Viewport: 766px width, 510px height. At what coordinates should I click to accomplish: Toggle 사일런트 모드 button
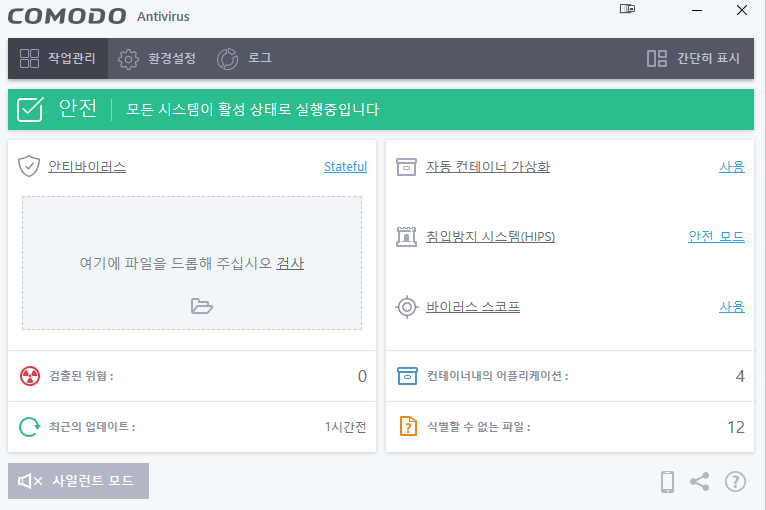tap(78, 481)
